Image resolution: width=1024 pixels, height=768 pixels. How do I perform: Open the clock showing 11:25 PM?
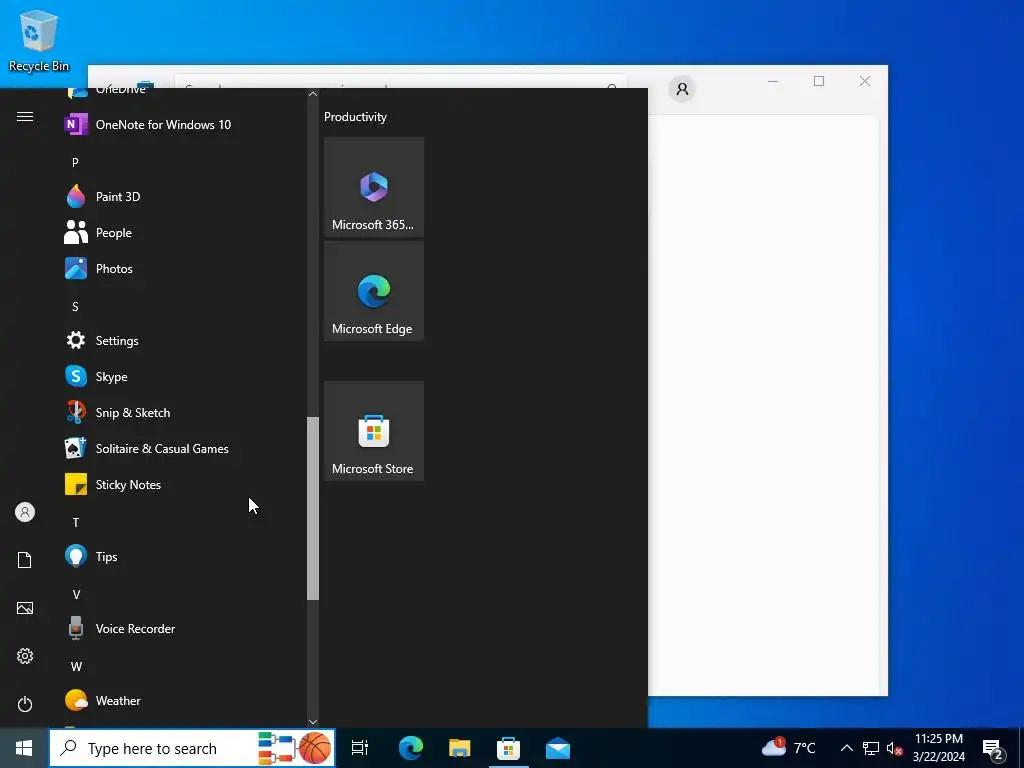coord(938,748)
